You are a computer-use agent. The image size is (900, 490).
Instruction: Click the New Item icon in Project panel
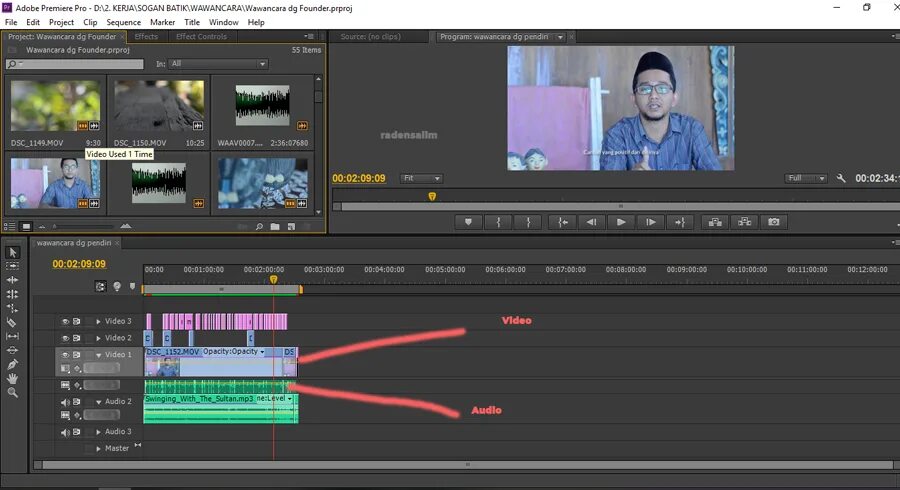(x=291, y=227)
